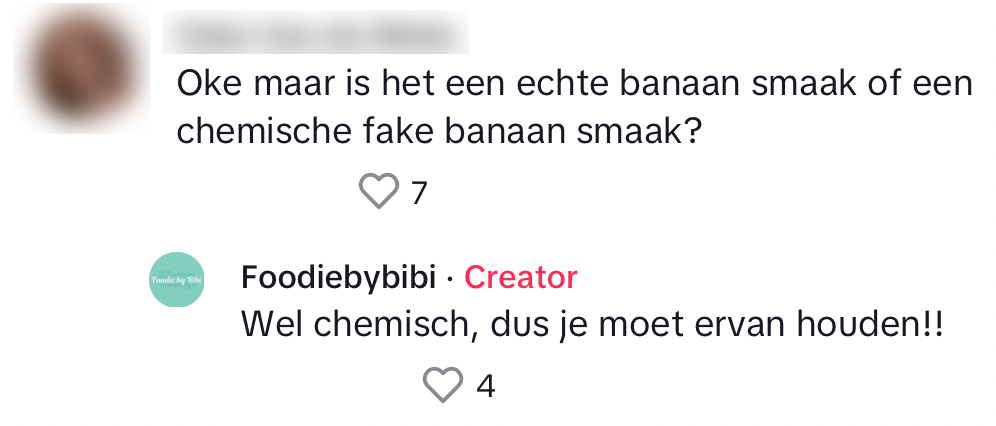
Task: Select the first line of the banana comment
Action: (574, 82)
